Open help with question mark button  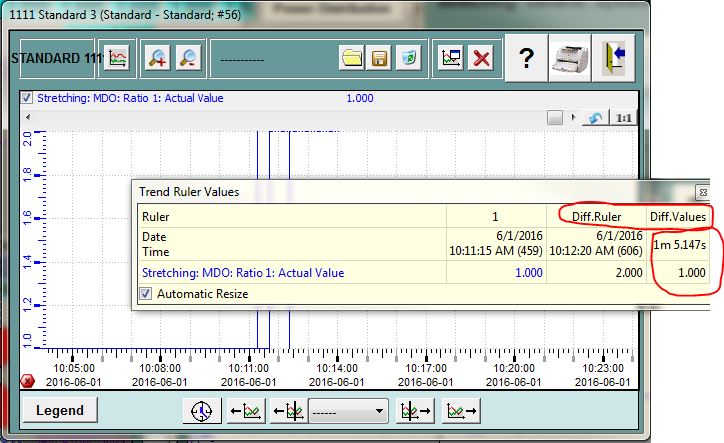point(527,58)
